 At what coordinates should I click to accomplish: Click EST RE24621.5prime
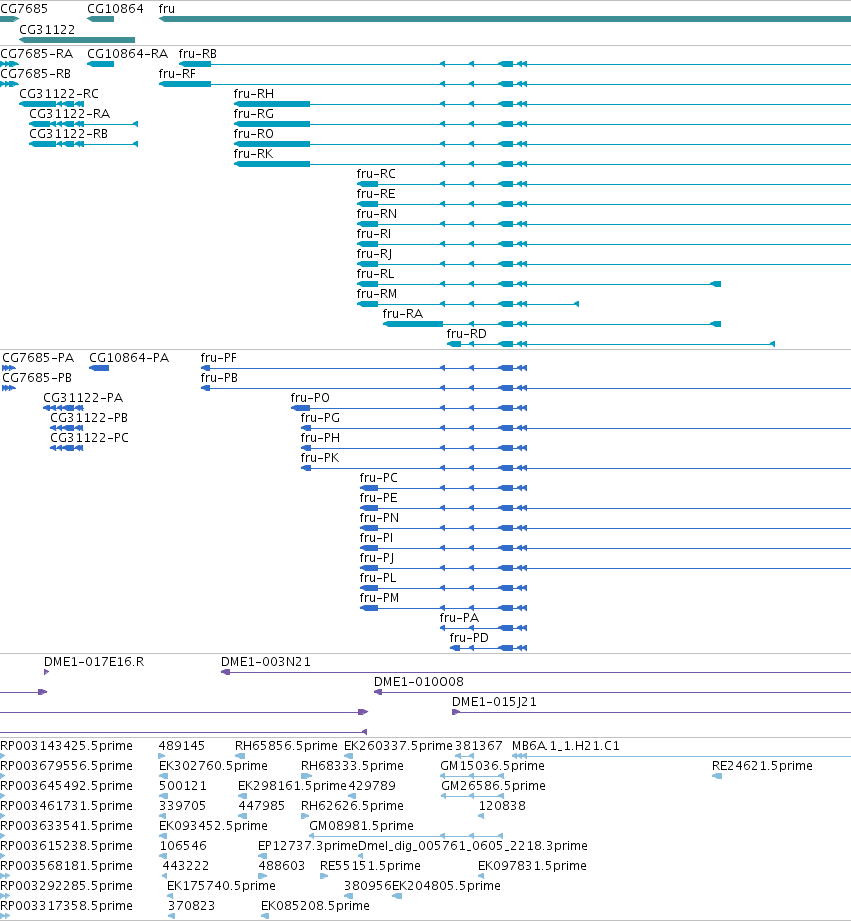[762, 765]
